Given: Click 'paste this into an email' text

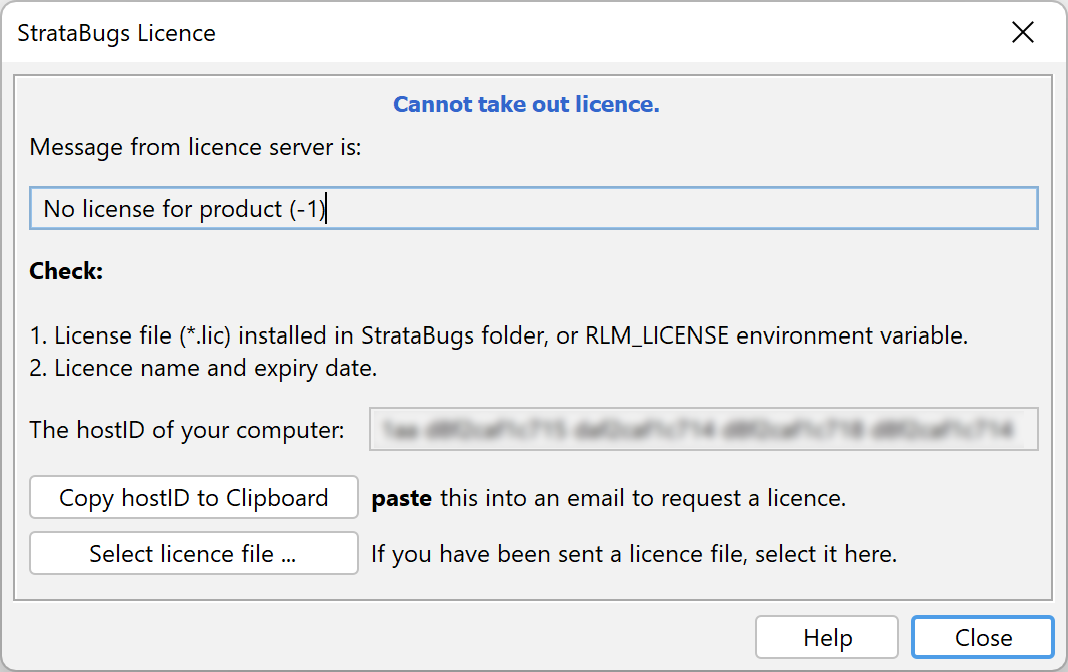Looking at the screenshot, I should pyautogui.click(x=609, y=498).
